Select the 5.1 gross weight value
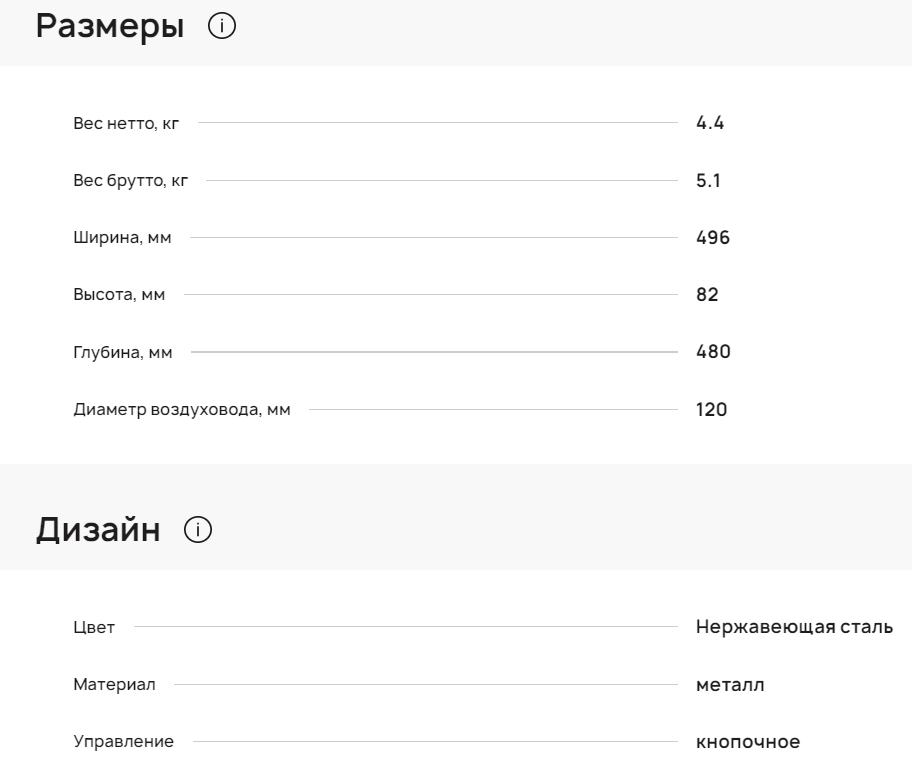912x773 pixels. (708, 181)
